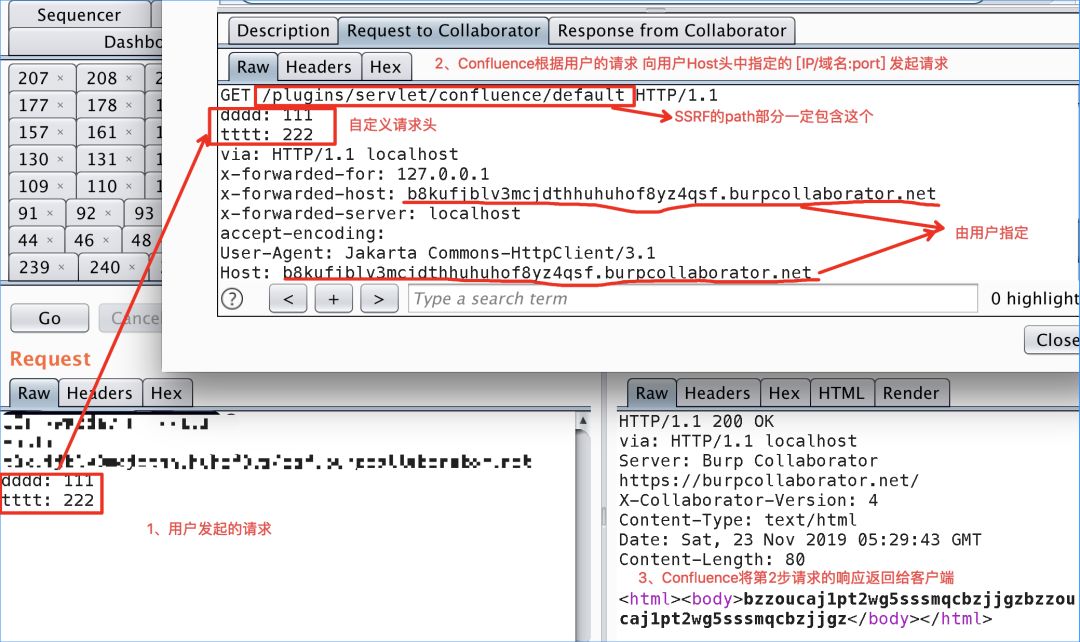The height and width of the screenshot is (642, 1080).
Task: Go to the previous search match
Action: [288, 299]
